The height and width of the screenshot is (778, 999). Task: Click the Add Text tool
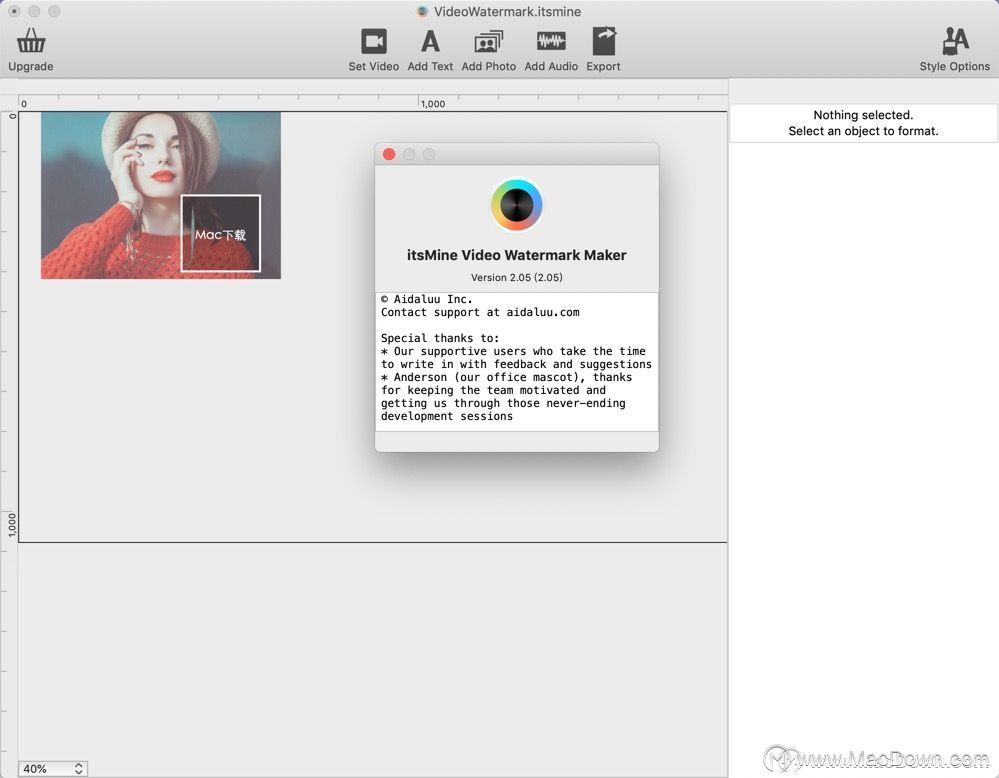point(430,41)
